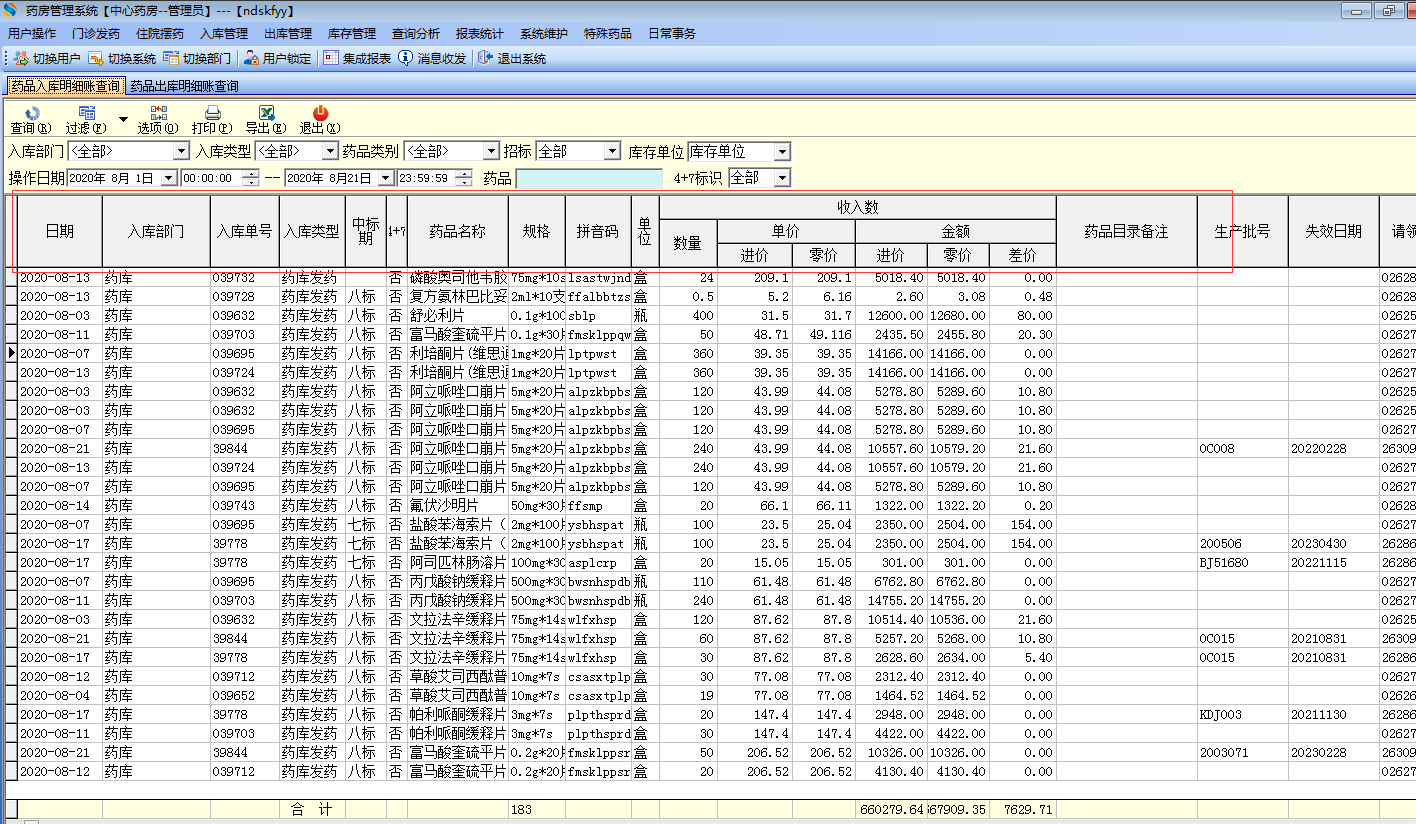Click the 生产批号 column header

pos(1243,231)
